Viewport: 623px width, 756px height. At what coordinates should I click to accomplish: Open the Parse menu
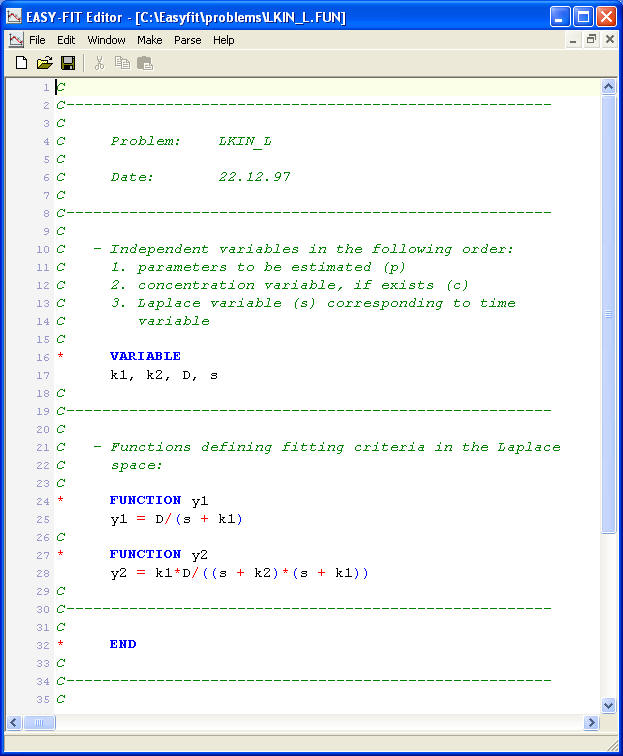click(x=187, y=40)
